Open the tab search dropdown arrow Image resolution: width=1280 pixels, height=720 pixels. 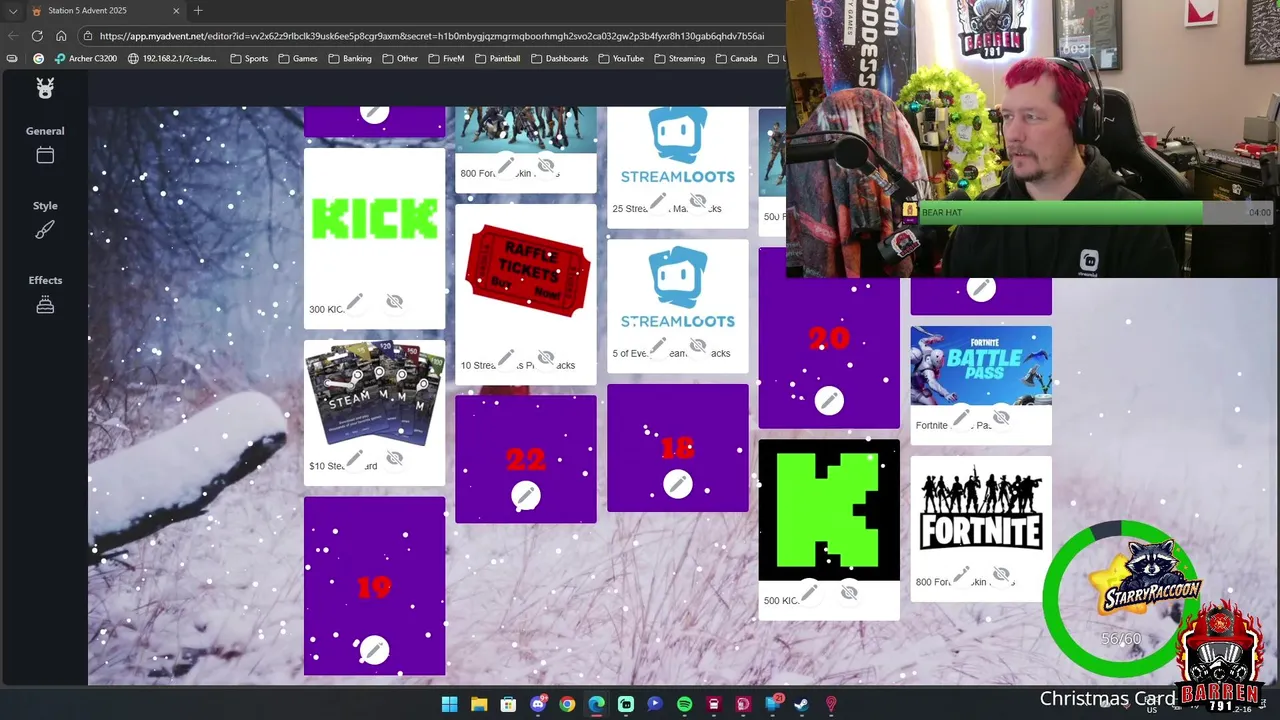pos(13,10)
